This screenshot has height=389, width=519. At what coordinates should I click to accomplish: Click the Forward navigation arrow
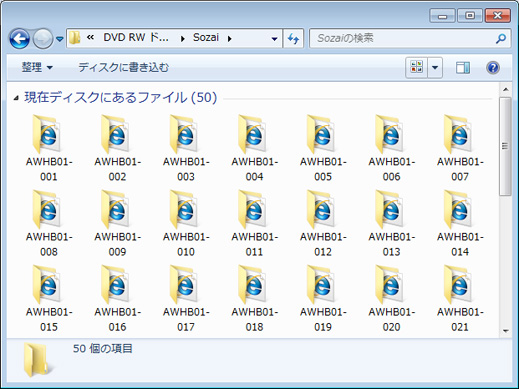coord(43,39)
